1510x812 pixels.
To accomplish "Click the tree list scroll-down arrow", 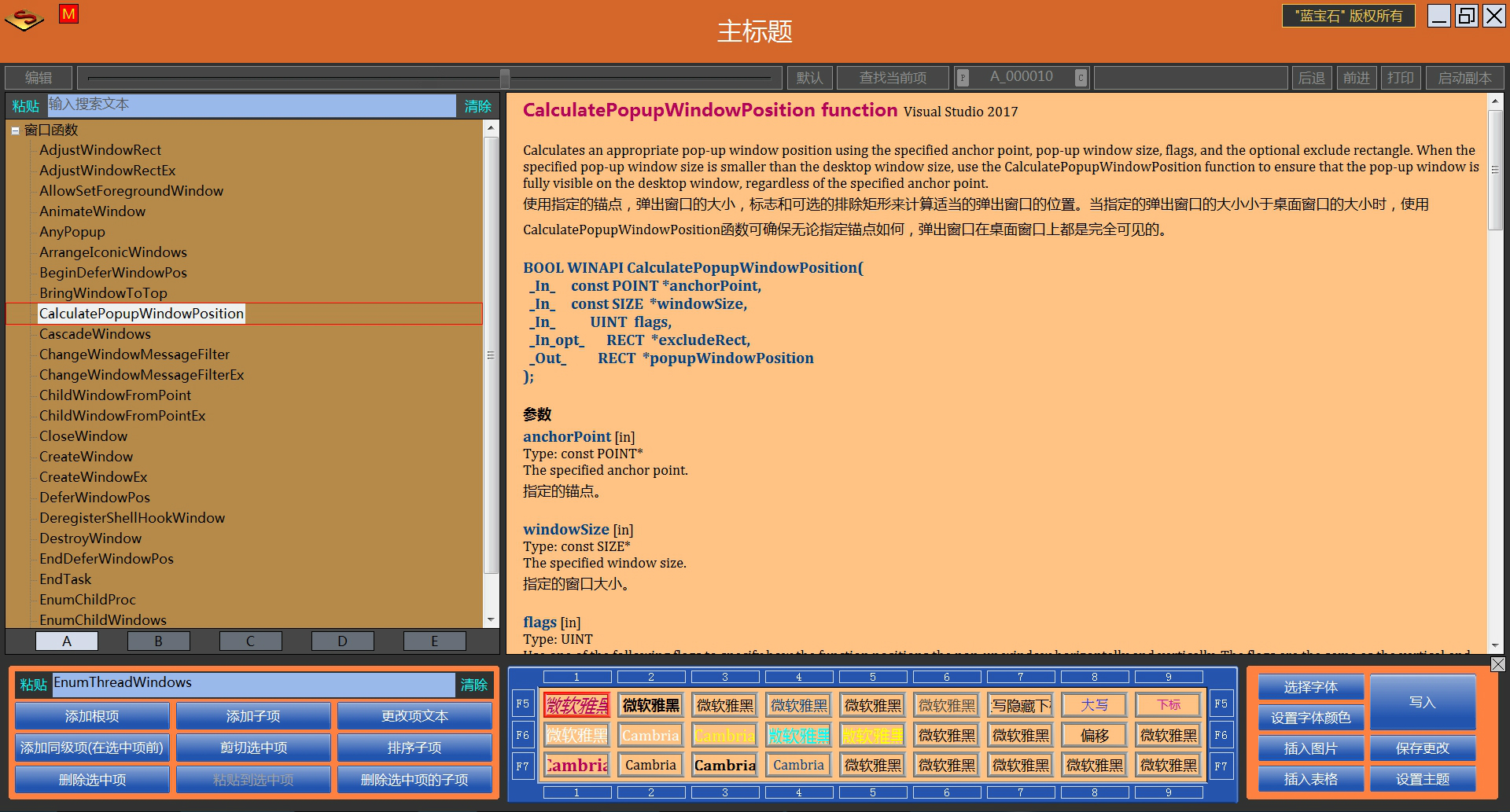I will [x=491, y=620].
